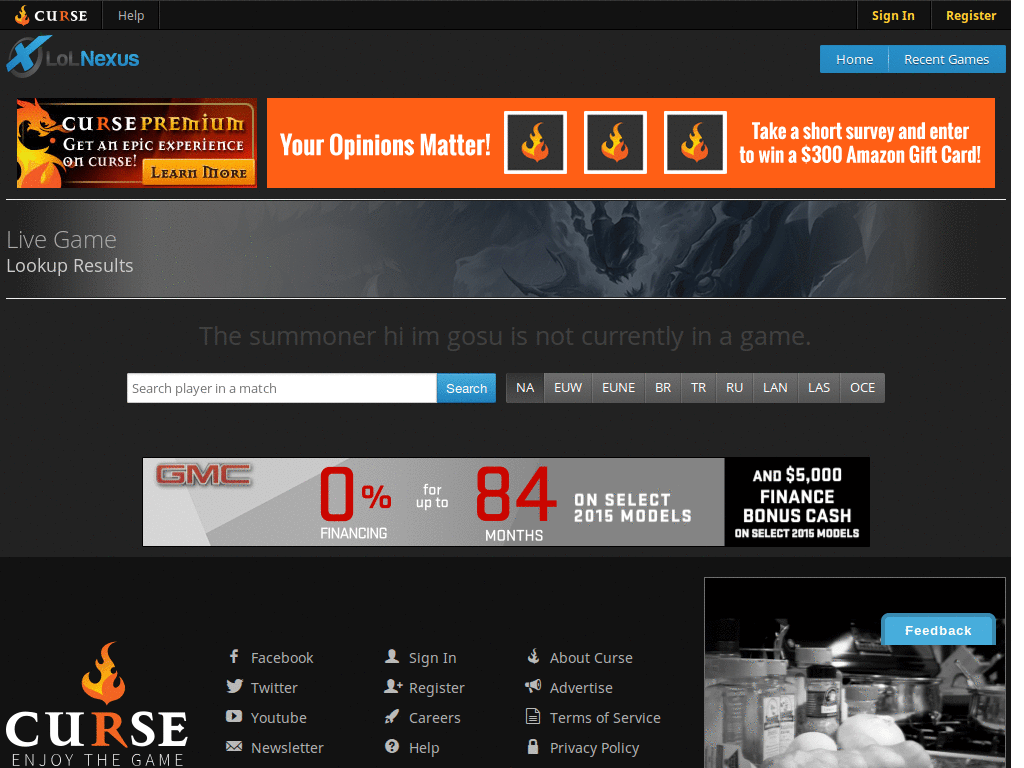Open the Careers footer link
The width and height of the screenshot is (1024, 768).
(x=434, y=718)
